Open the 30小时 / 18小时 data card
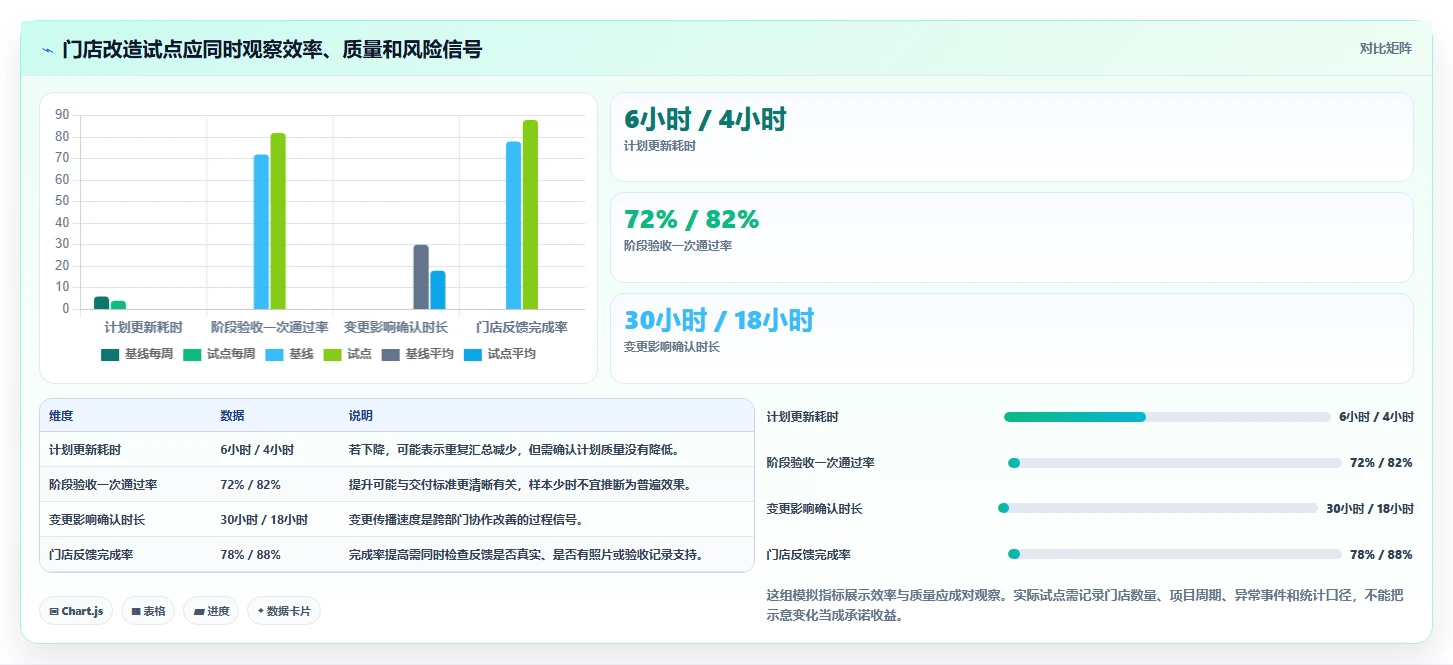This screenshot has width=1453, height=665. pos(1012,338)
